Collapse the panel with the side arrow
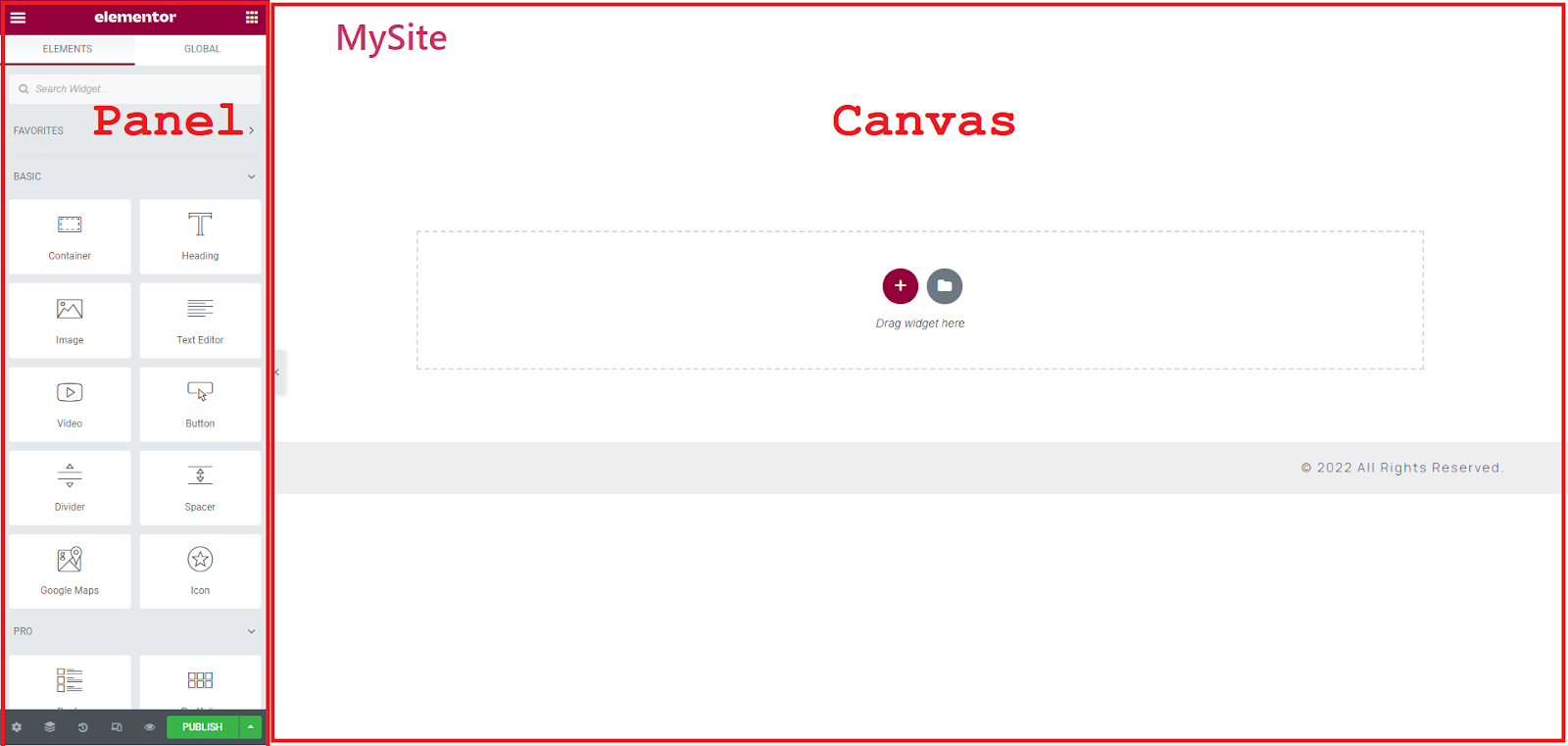The height and width of the screenshot is (746, 1568). [x=278, y=373]
